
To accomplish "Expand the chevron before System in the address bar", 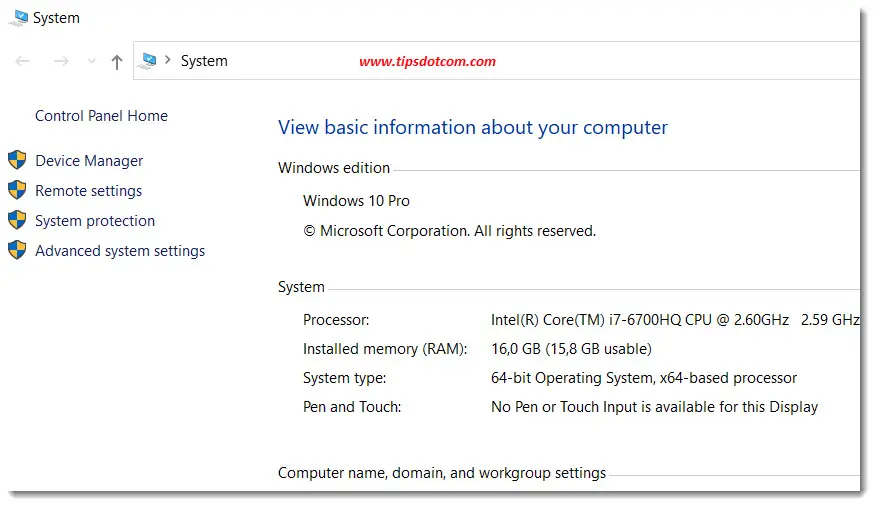I will tap(167, 60).
